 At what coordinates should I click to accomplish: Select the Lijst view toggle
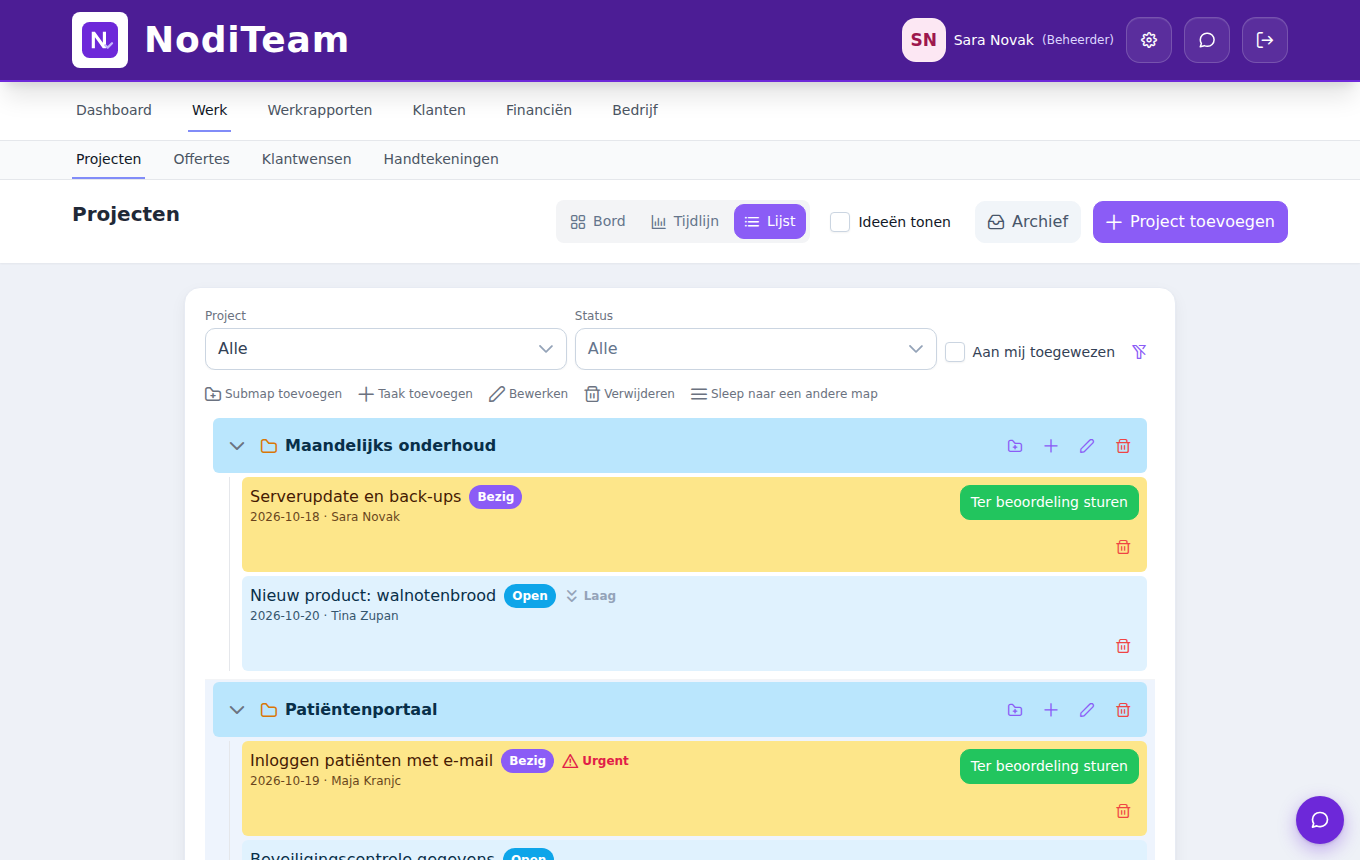click(770, 222)
